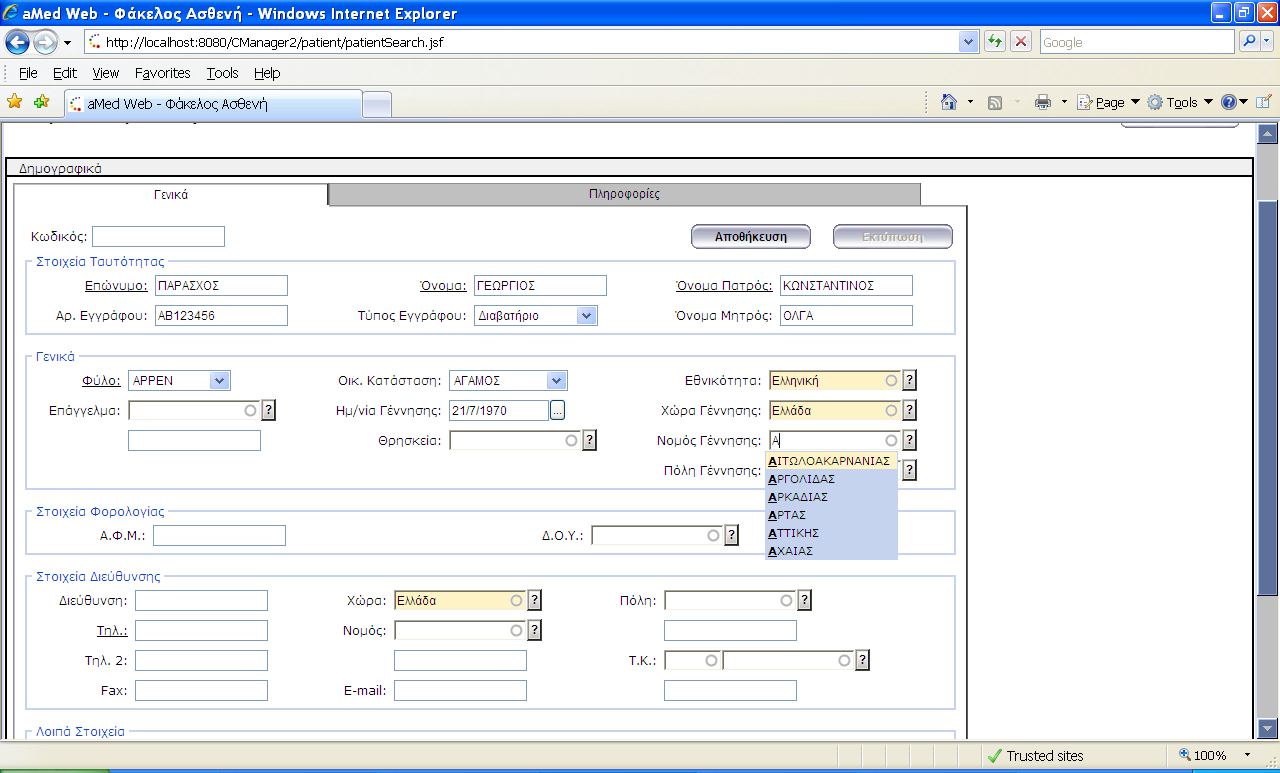Viewport: 1280px width, 773px height.
Task: Click the page scrollbar down arrow
Action: [x=1267, y=728]
